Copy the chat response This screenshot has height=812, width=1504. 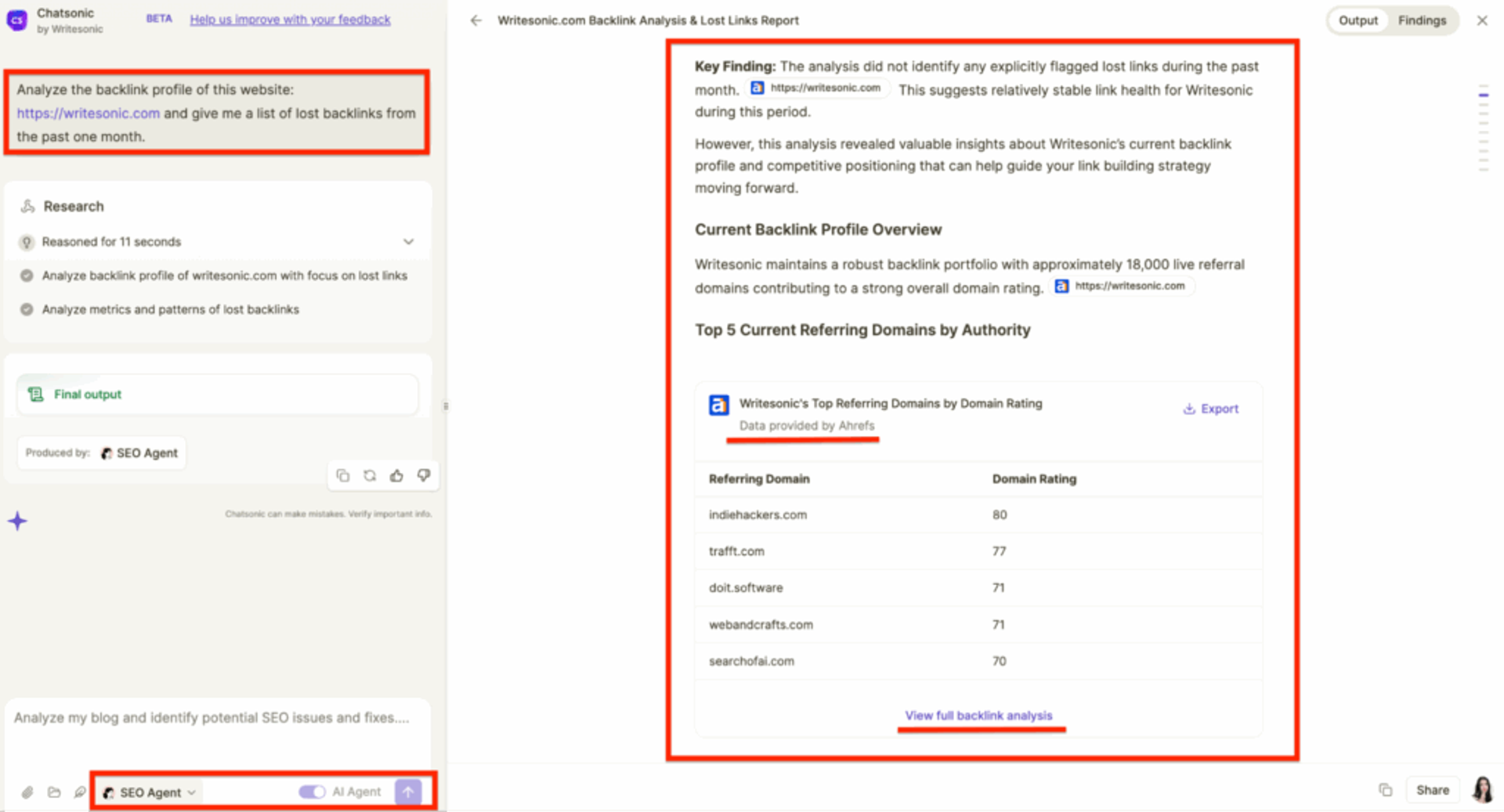[342, 475]
